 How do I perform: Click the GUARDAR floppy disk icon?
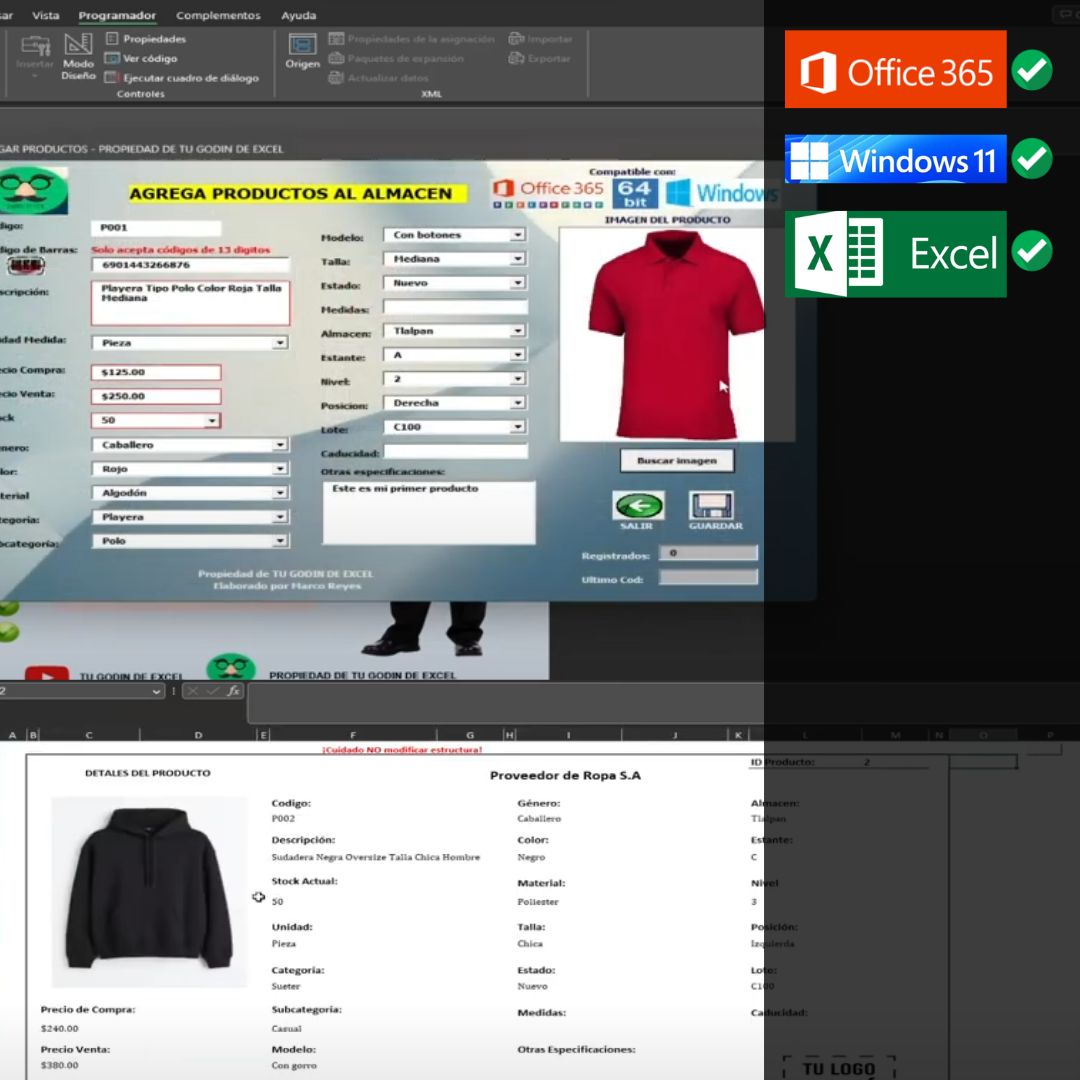712,506
